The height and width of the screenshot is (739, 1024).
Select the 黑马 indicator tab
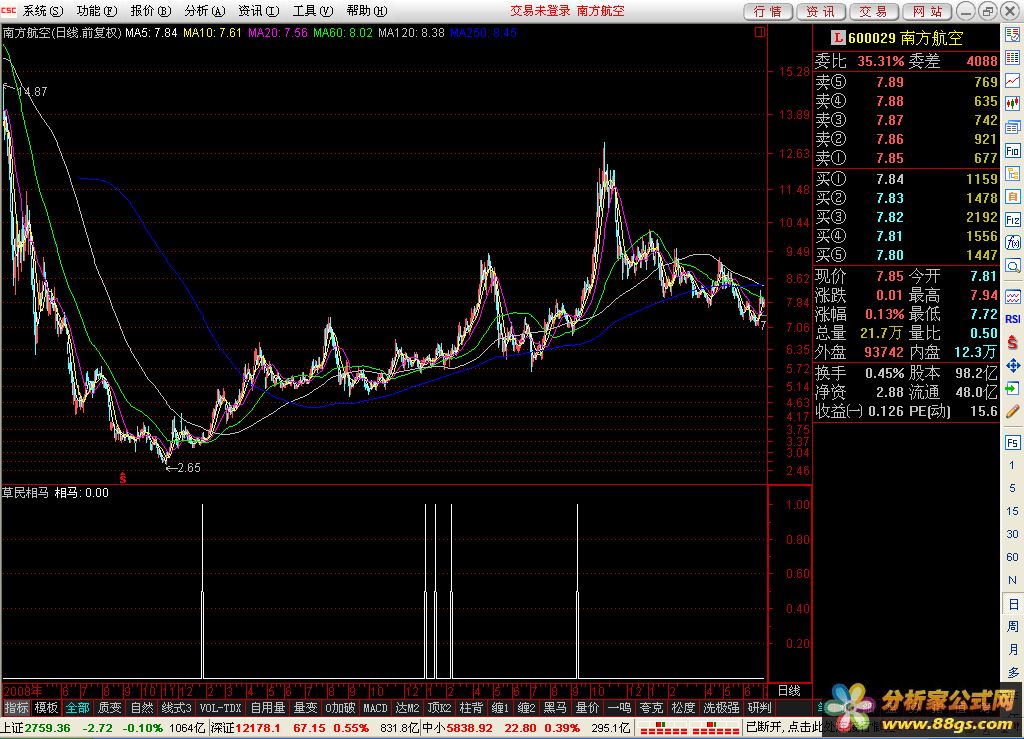pyautogui.click(x=556, y=708)
